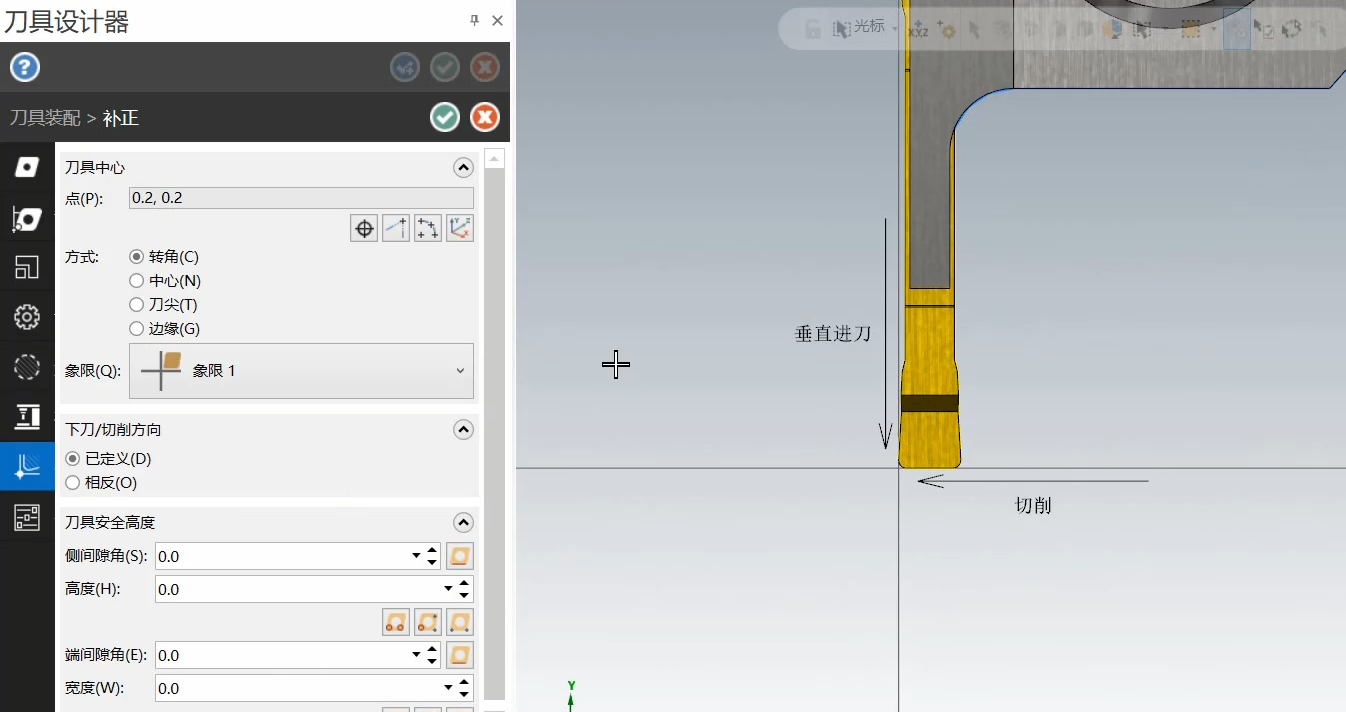Select the 中心(N) radio option

click(x=165, y=281)
